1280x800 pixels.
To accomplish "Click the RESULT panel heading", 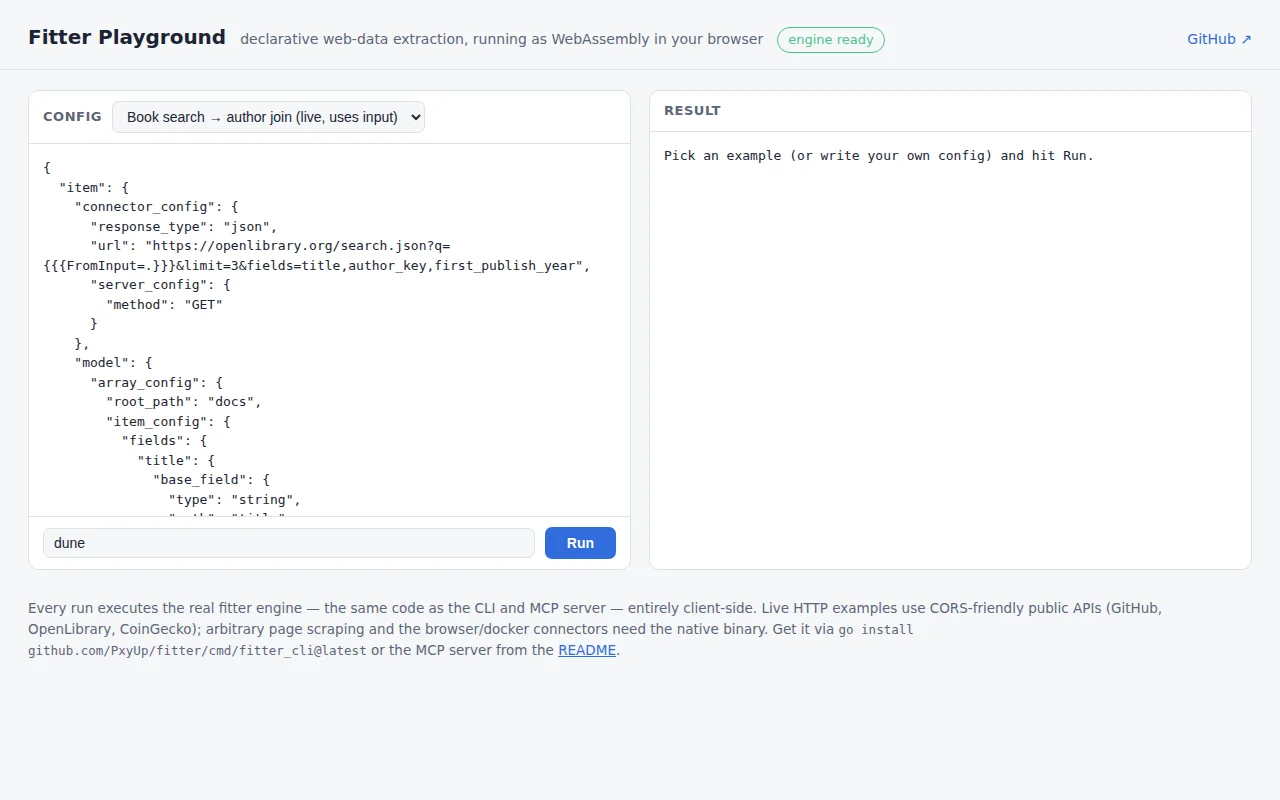I will [692, 111].
